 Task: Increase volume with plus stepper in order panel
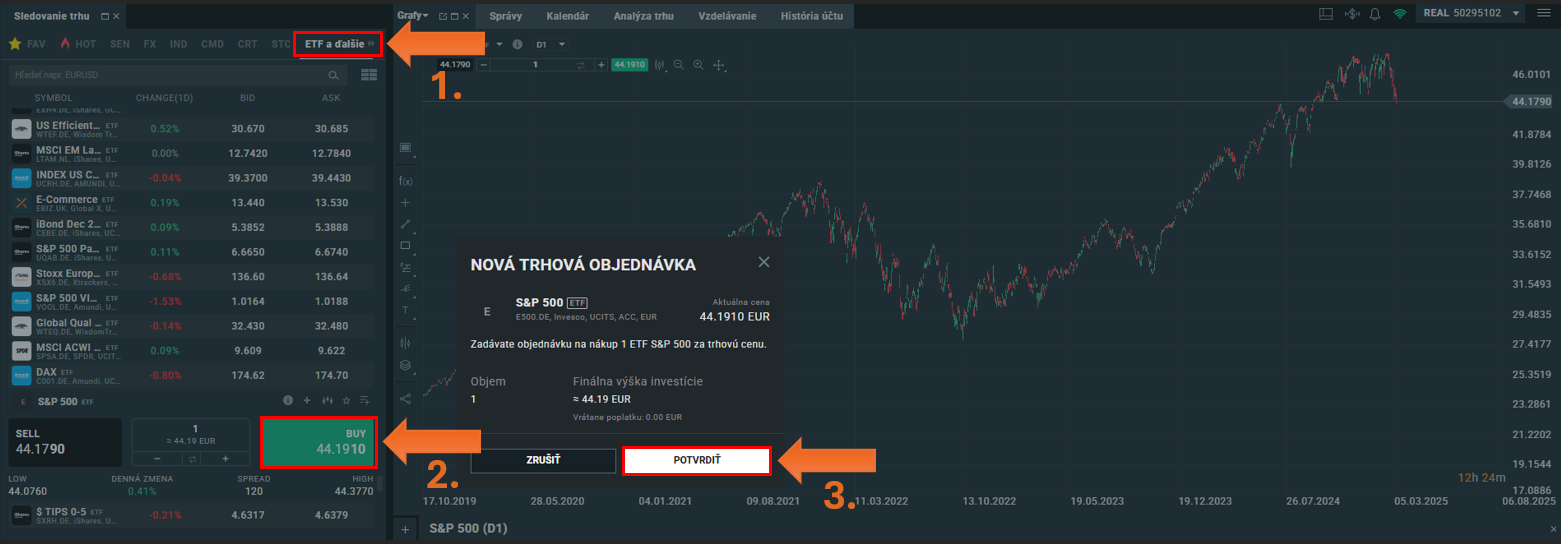click(226, 458)
